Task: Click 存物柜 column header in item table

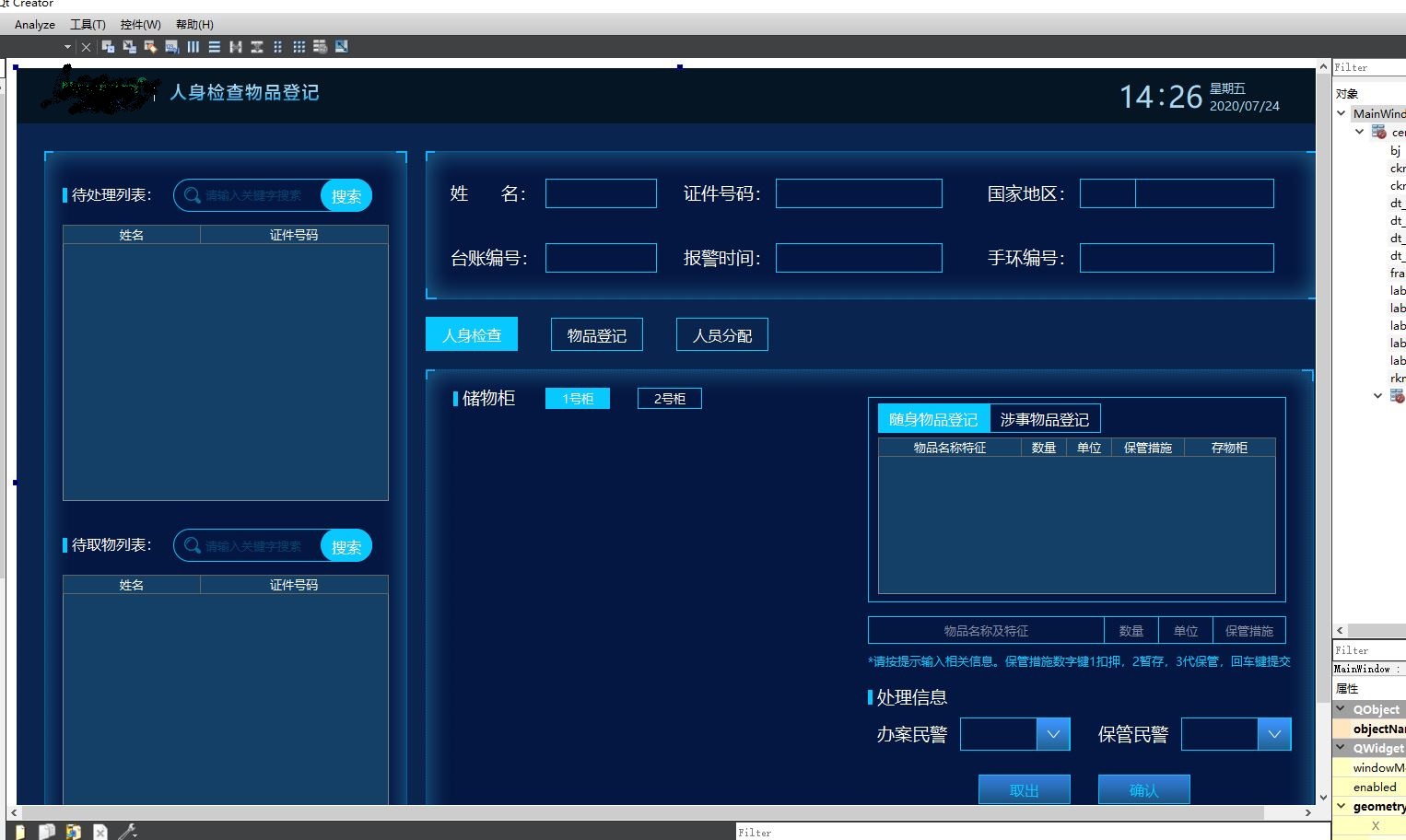Action: pos(1229,448)
